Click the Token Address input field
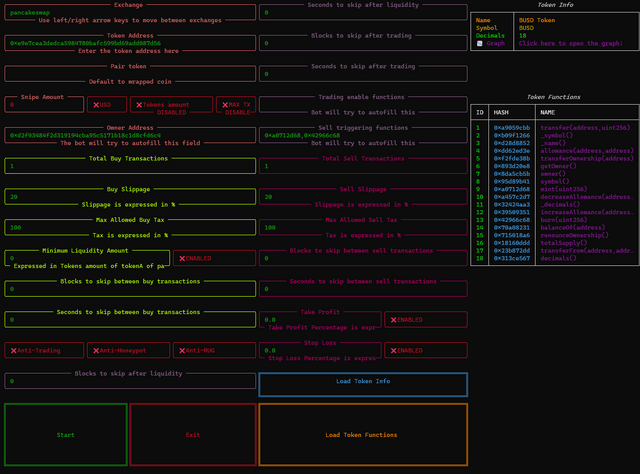The height and width of the screenshot is (474, 640). [x=130, y=43]
